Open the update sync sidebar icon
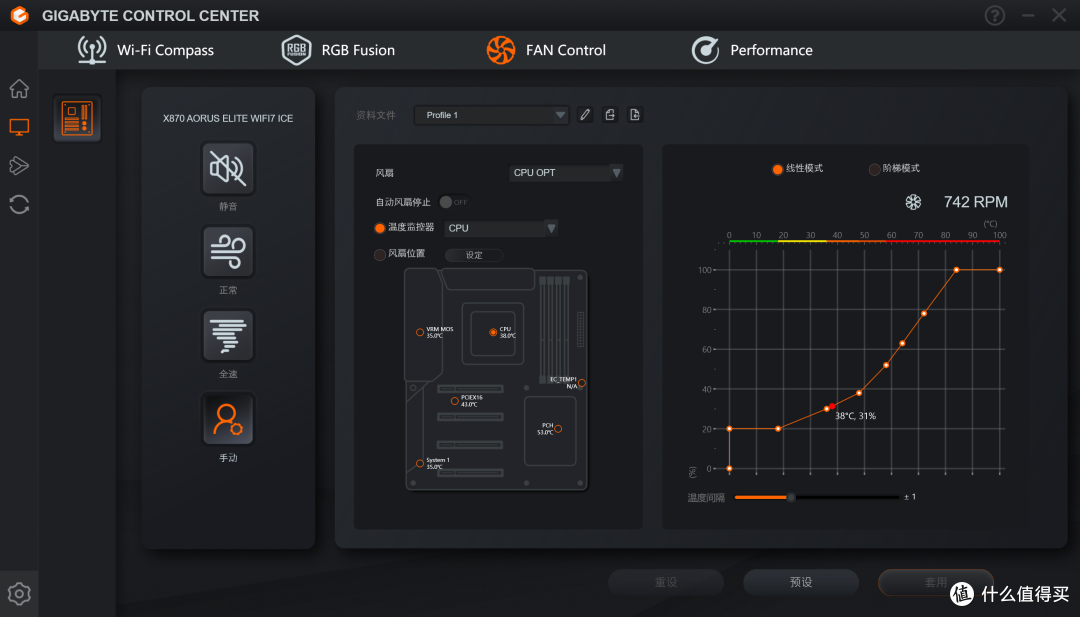The width and height of the screenshot is (1080, 617). tap(19, 205)
